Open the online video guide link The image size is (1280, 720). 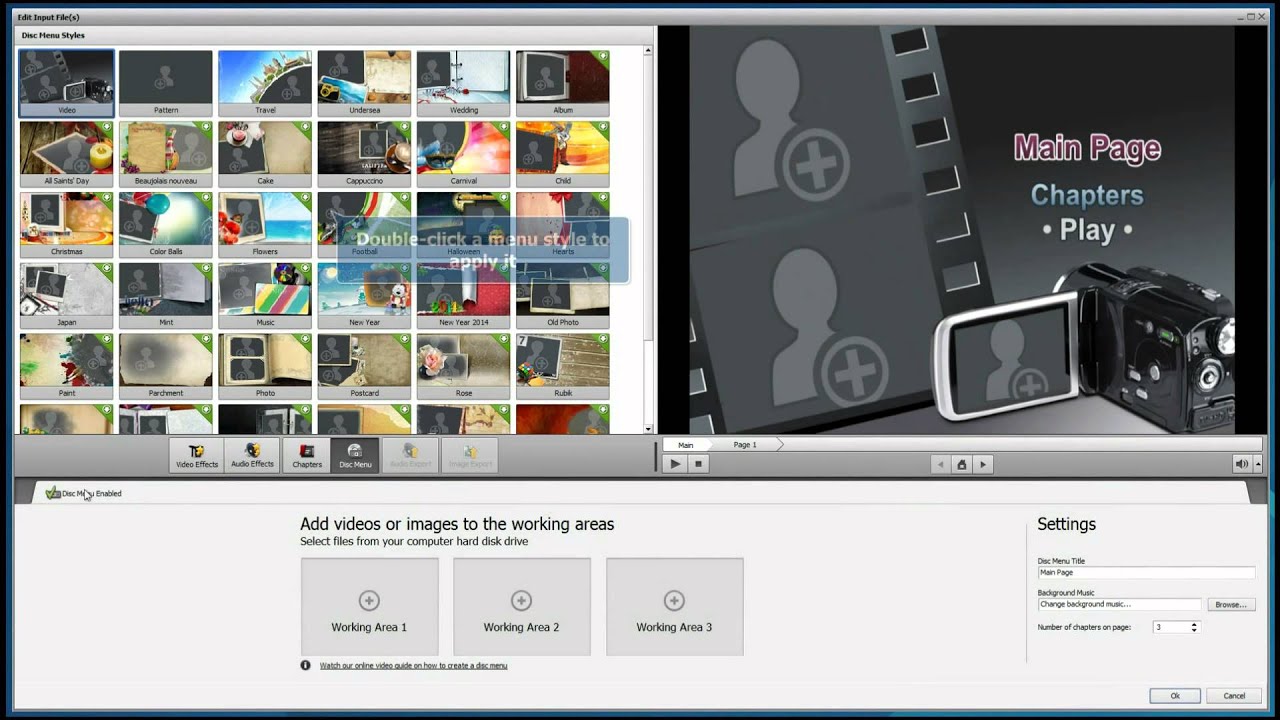tap(413, 665)
